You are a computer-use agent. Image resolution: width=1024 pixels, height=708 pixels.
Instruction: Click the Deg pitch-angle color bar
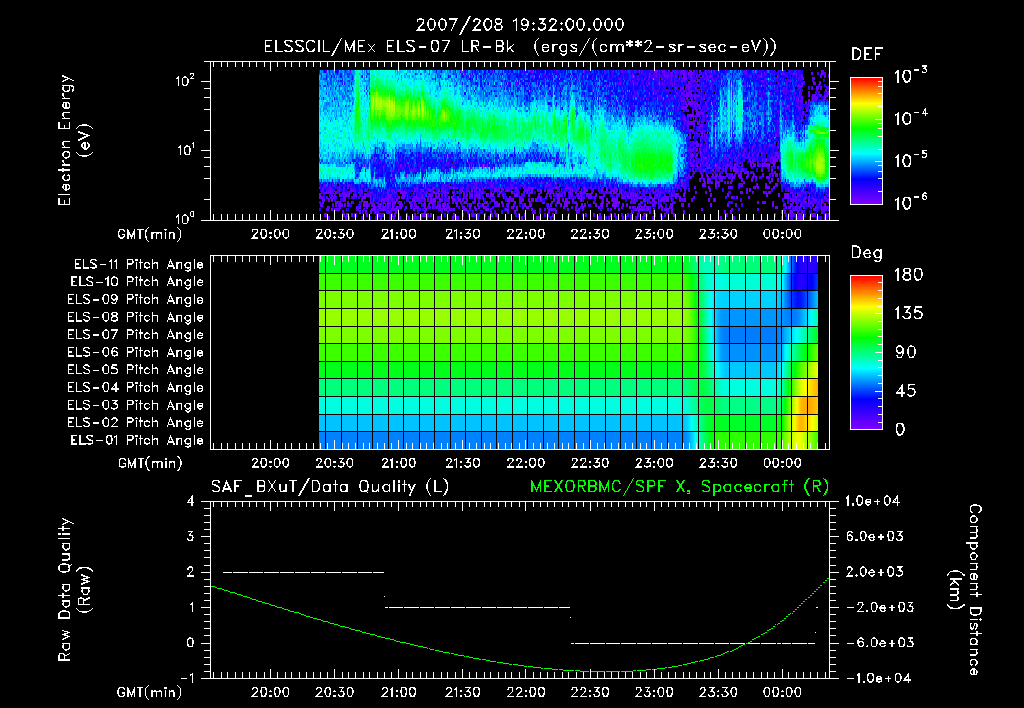pyautogui.click(x=866, y=353)
